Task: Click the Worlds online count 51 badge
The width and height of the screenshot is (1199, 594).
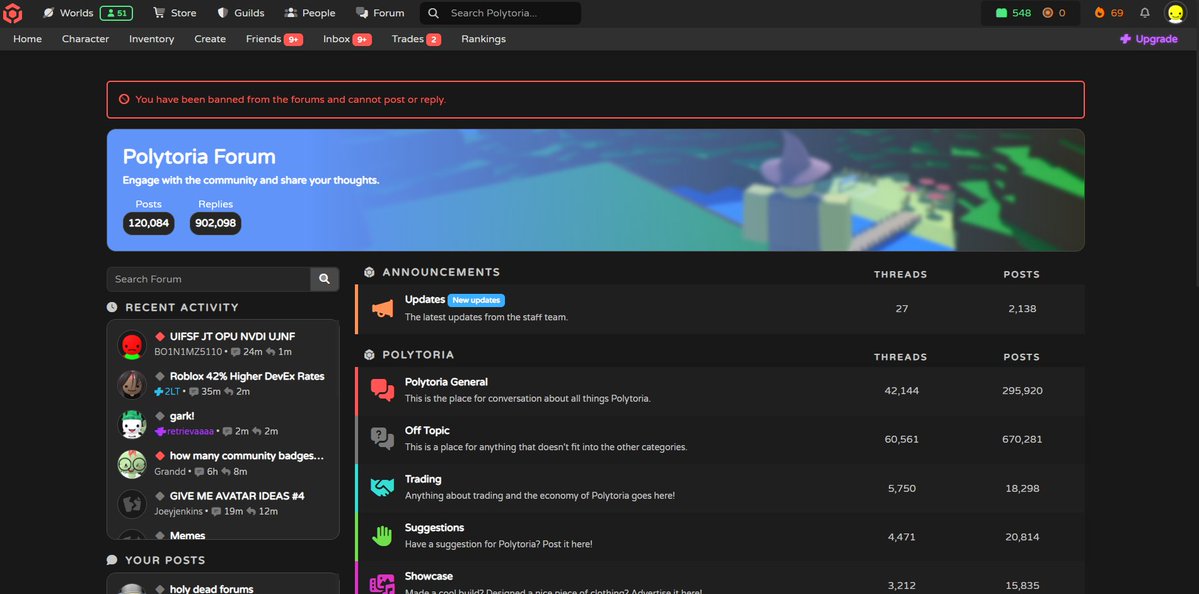Action: (x=116, y=13)
